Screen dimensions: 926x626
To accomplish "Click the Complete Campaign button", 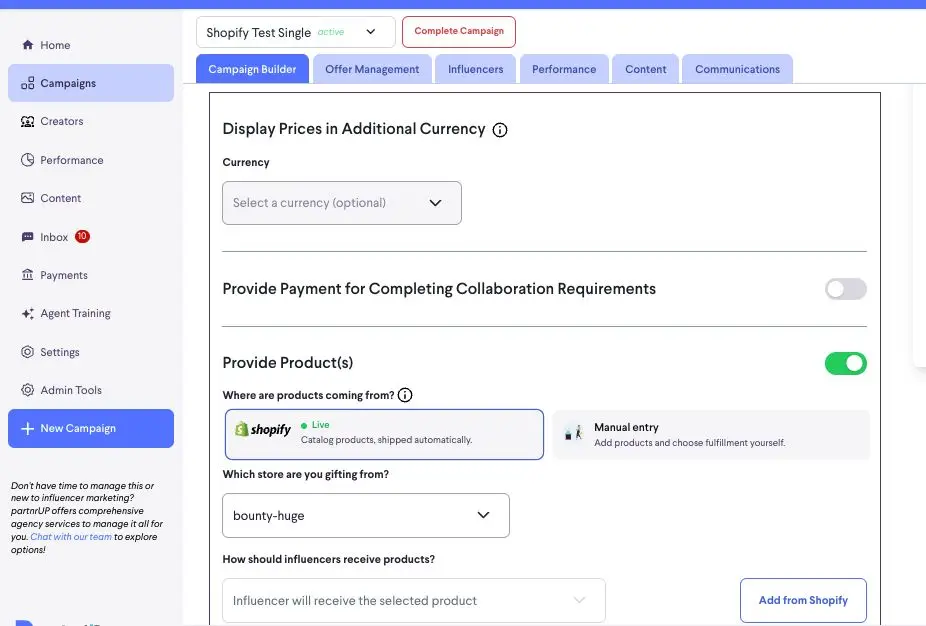I will tap(459, 31).
